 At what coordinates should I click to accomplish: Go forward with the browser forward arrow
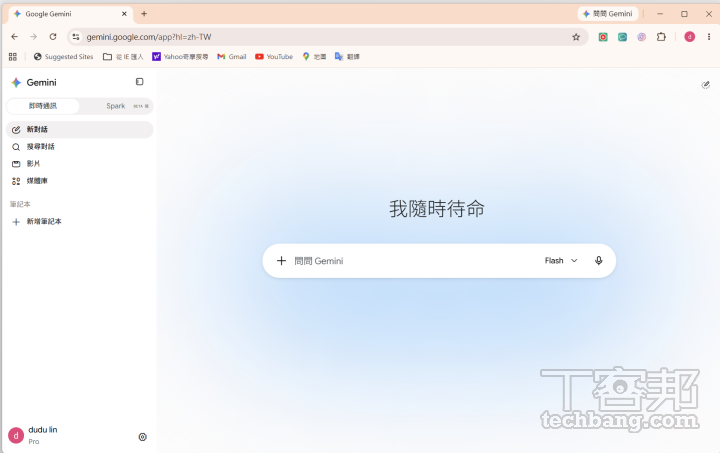pos(34,37)
